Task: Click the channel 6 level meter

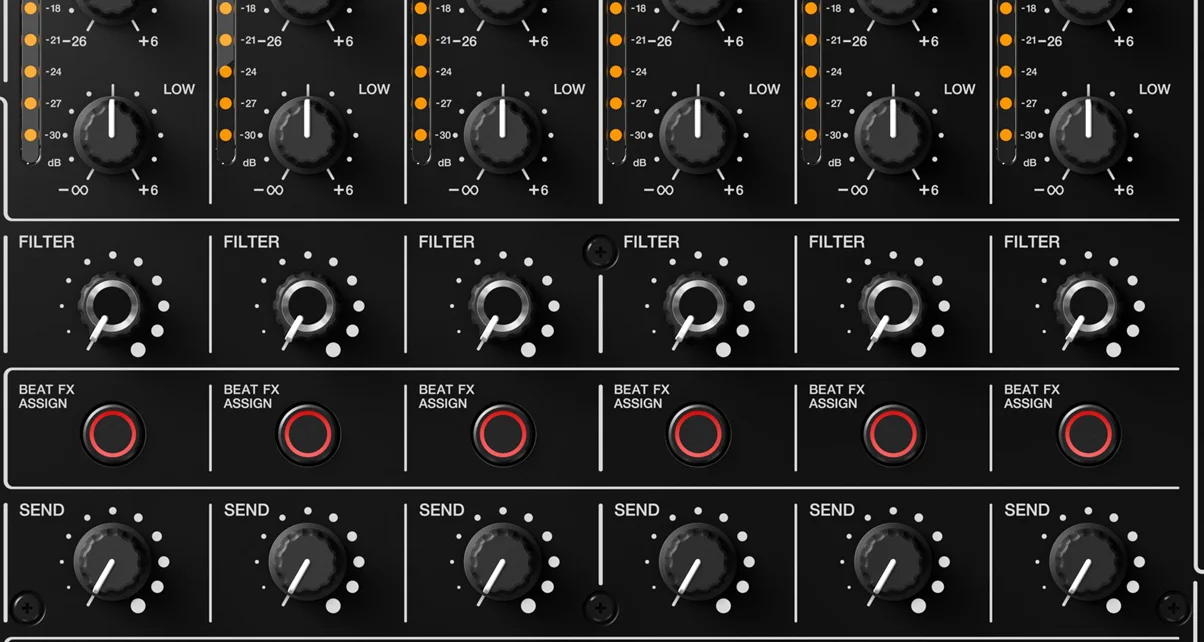Action: [1005, 80]
